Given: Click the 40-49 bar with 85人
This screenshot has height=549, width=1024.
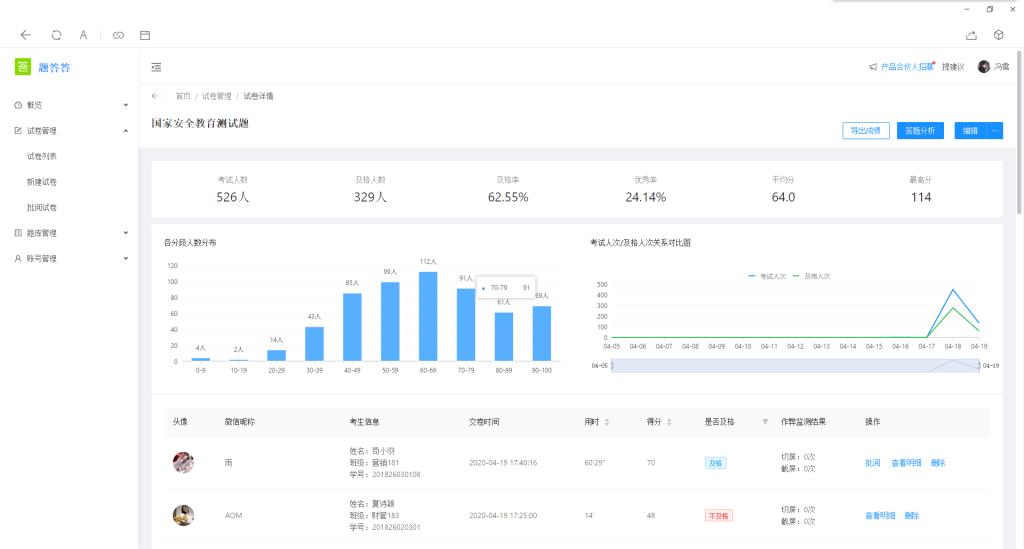Looking at the screenshot, I should 352,327.
